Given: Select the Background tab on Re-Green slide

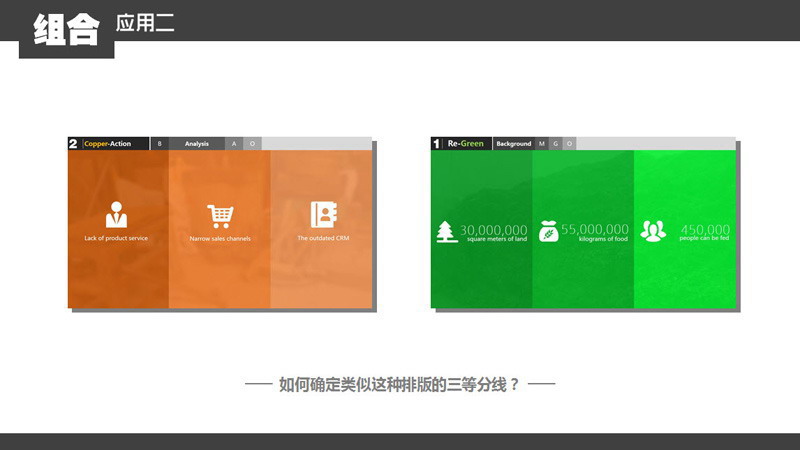Looking at the screenshot, I should (x=514, y=144).
